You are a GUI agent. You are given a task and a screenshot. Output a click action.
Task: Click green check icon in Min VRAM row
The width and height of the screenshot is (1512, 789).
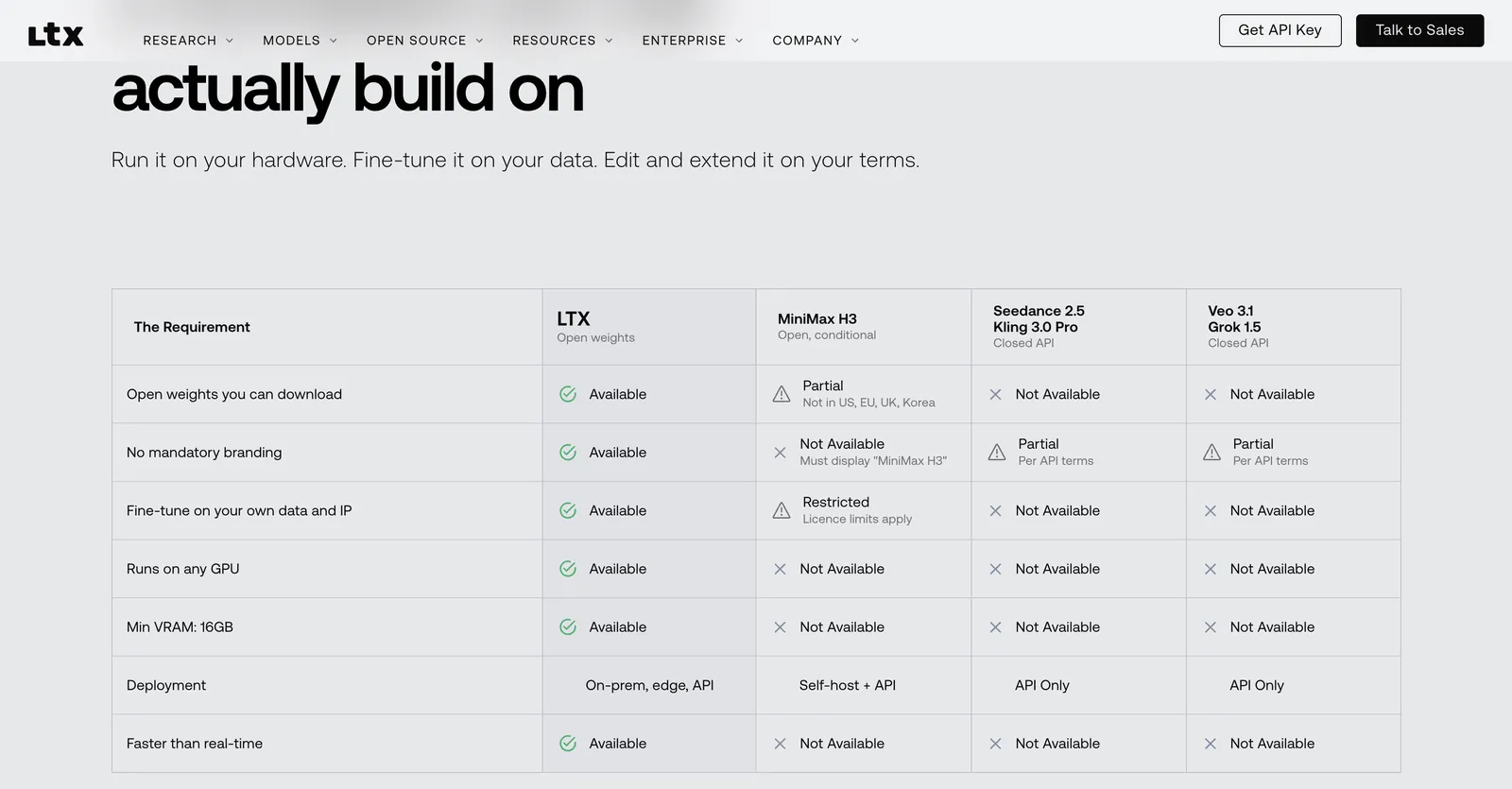click(x=568, y=626)
